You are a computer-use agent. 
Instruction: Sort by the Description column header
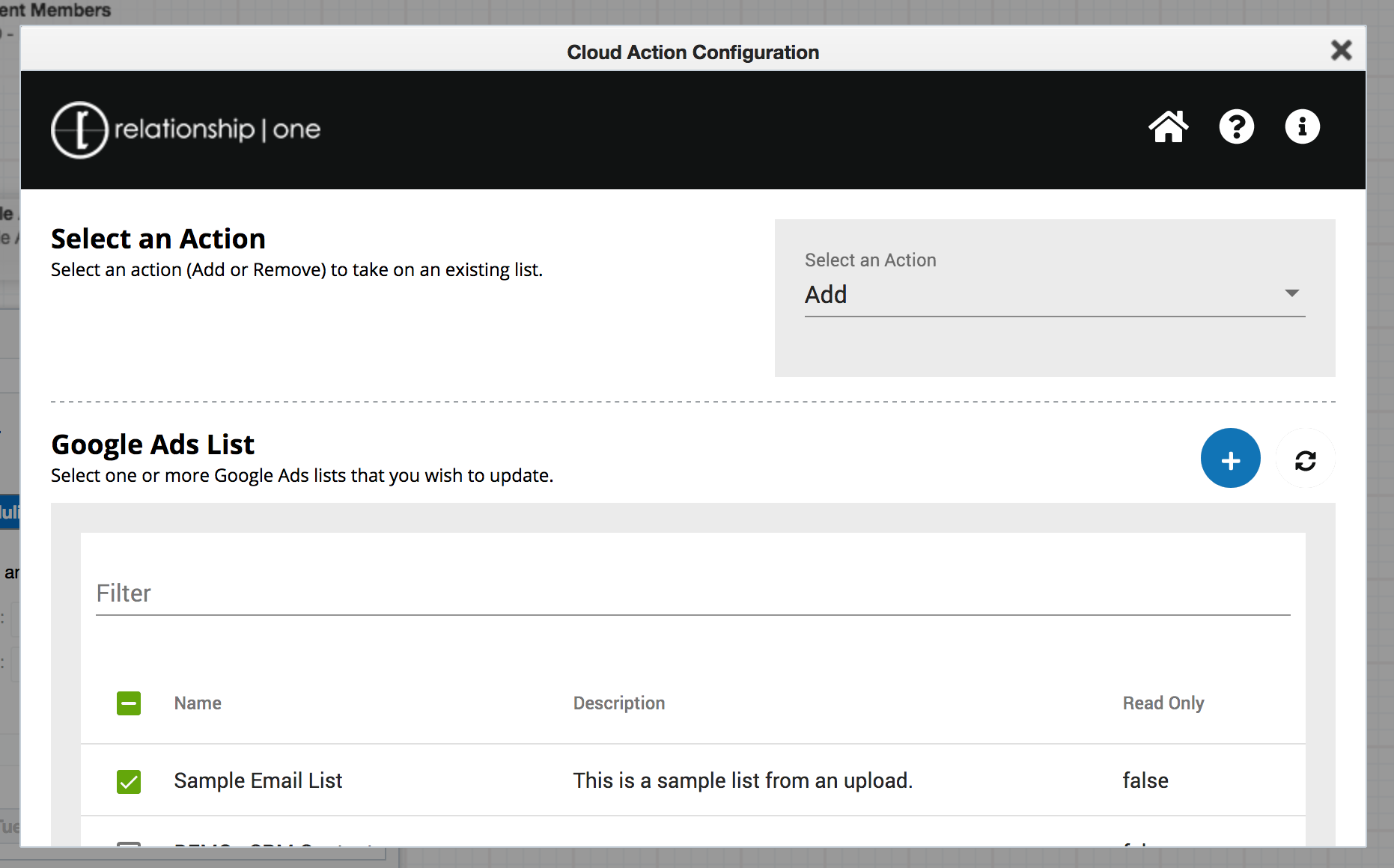click(619, 703)
